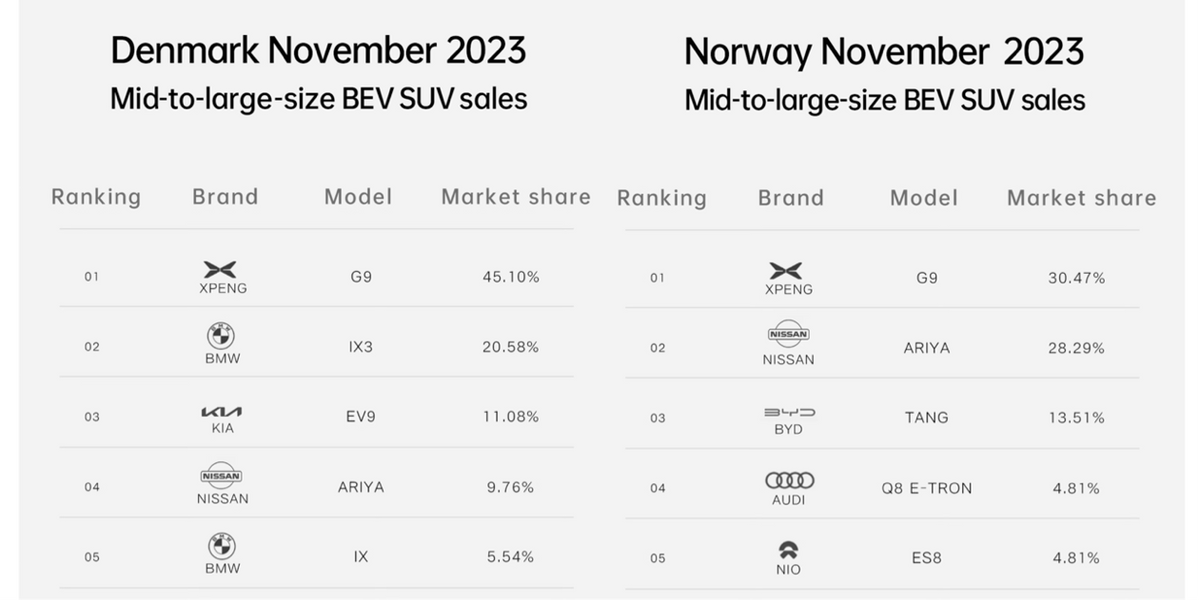Click the Norway table's Brand header
Image resolution: width=1200 pixels, height=600 pixels.
point(790,198)
